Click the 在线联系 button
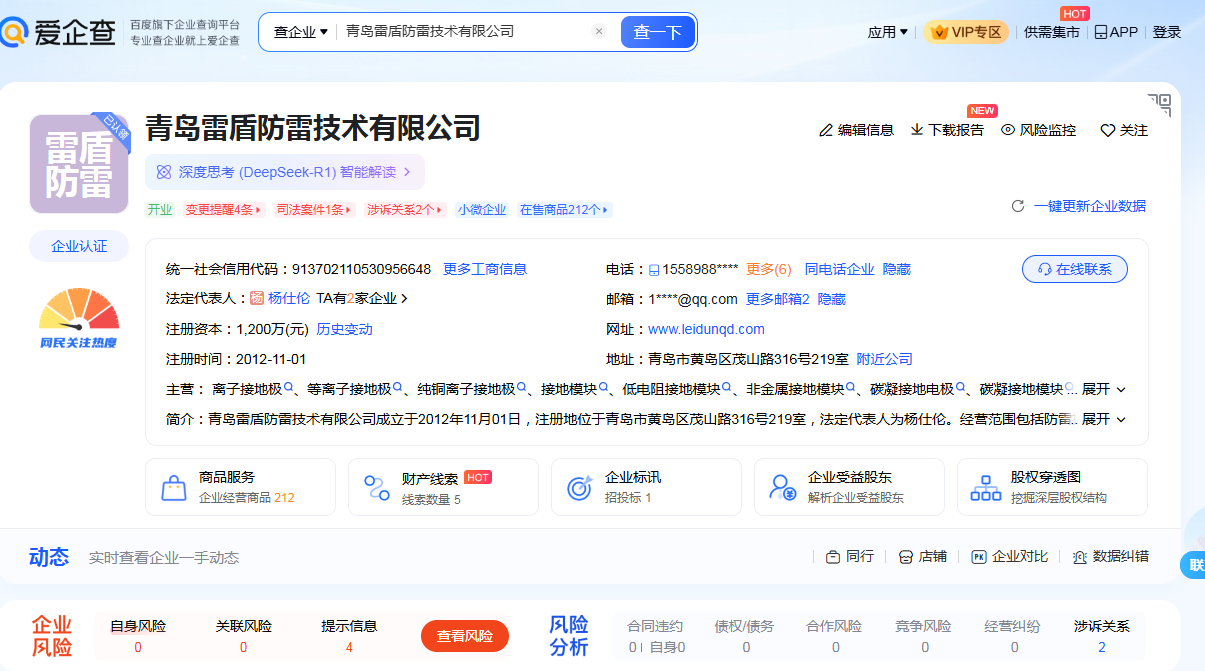 (x=1075, y=269)
